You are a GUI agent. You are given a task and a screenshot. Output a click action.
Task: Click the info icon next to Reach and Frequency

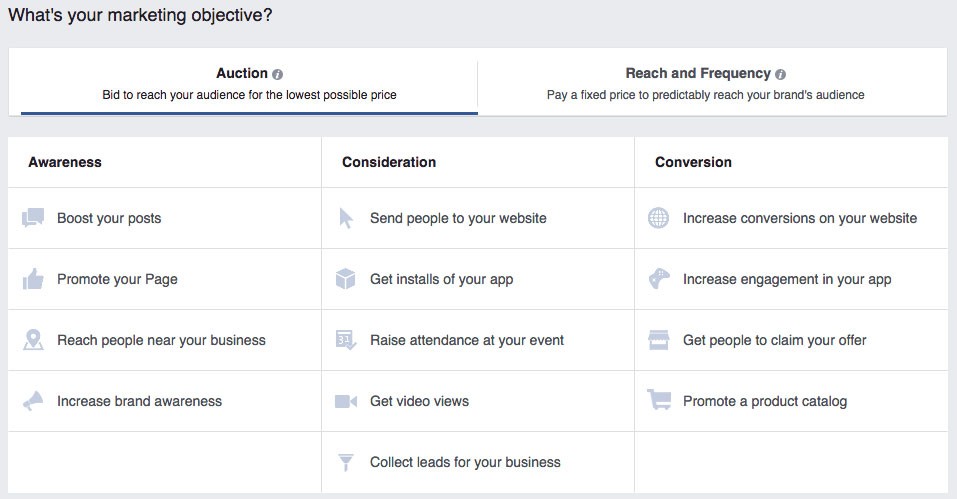(x=780, y=74)
